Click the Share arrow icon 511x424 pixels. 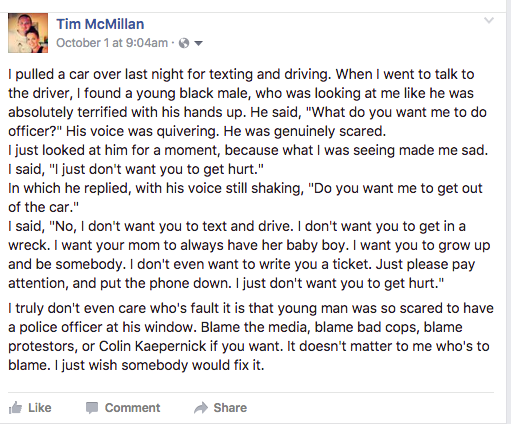point(201,408)
